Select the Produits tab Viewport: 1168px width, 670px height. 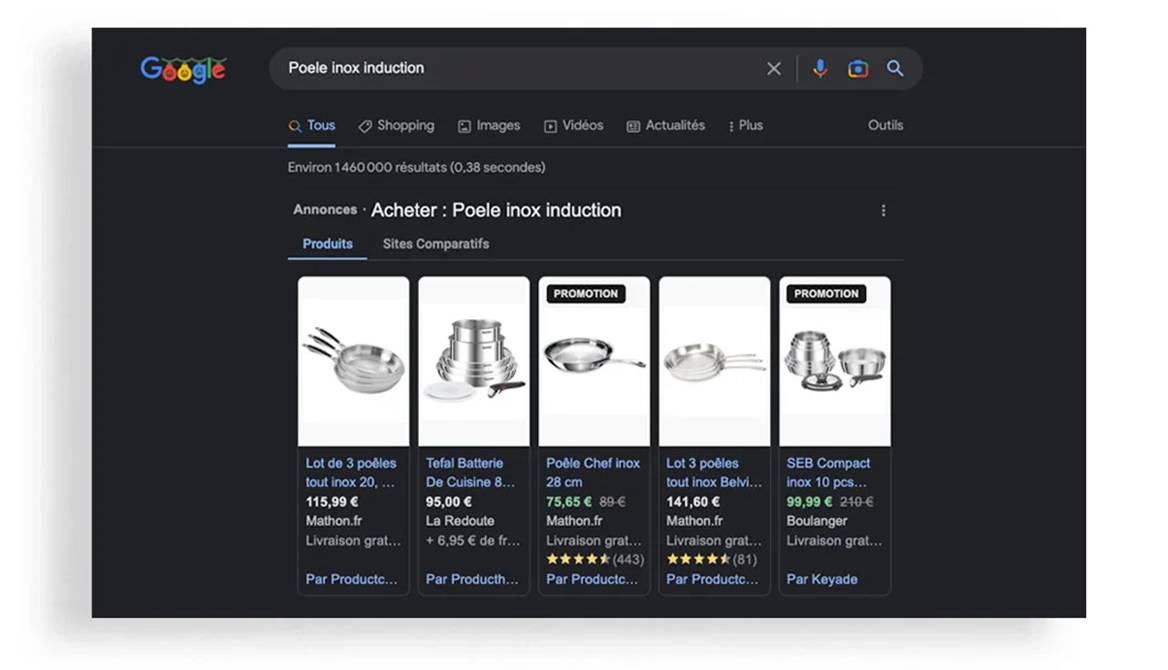click(x=328, y=244)
